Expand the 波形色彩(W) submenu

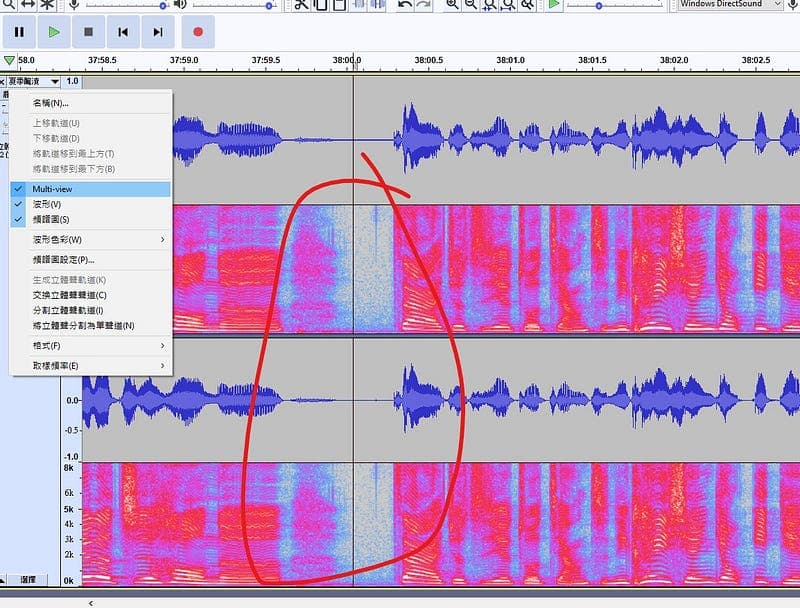click(x=91, y=239)
